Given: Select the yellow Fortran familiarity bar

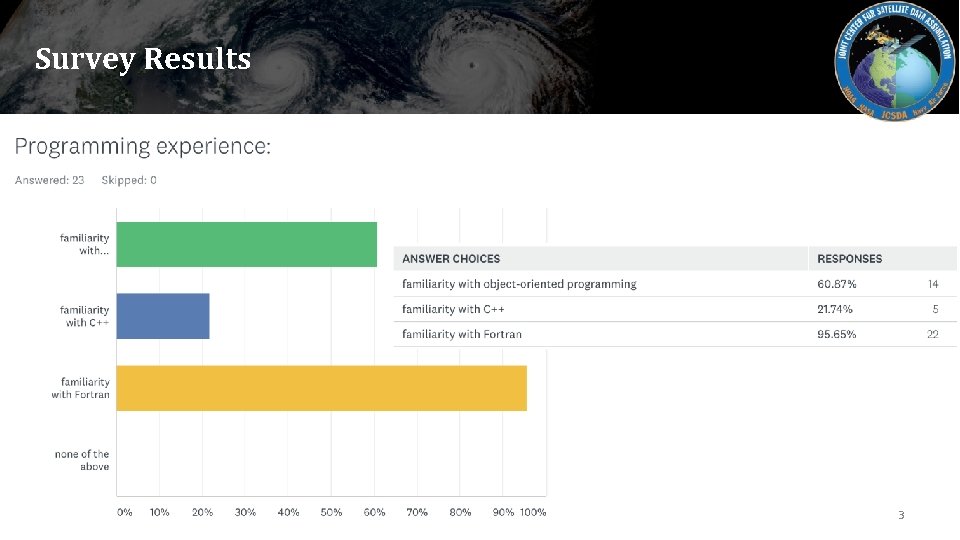Looking at the screenshot, I should coord(321,388).
